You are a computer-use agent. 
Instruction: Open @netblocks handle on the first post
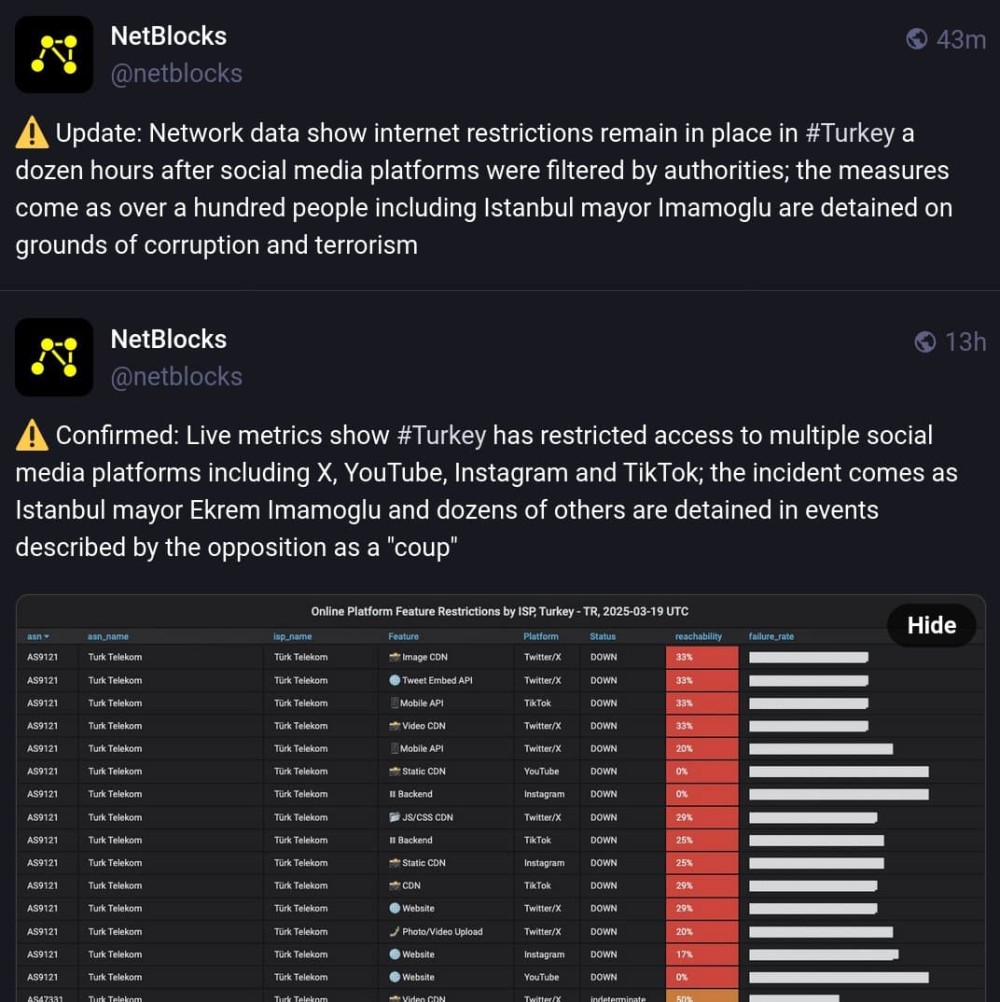tap(176, 73)
